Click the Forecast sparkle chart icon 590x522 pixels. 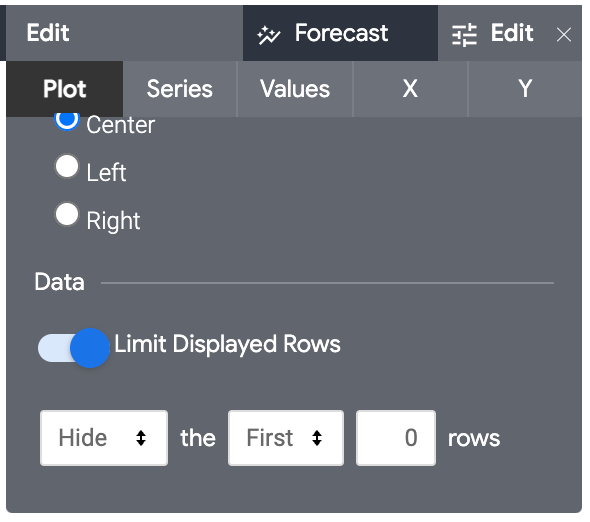(268, 35)
